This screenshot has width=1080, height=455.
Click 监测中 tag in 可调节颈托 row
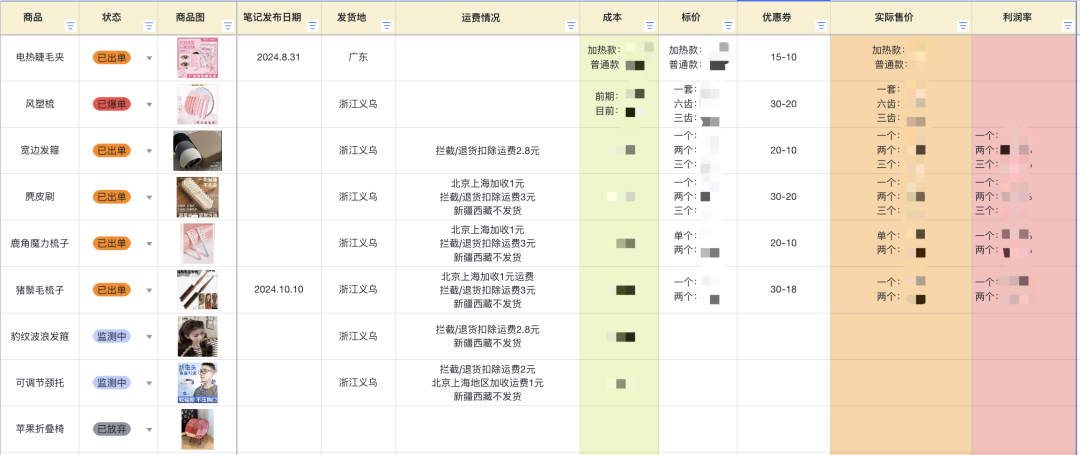pos(112,383)
